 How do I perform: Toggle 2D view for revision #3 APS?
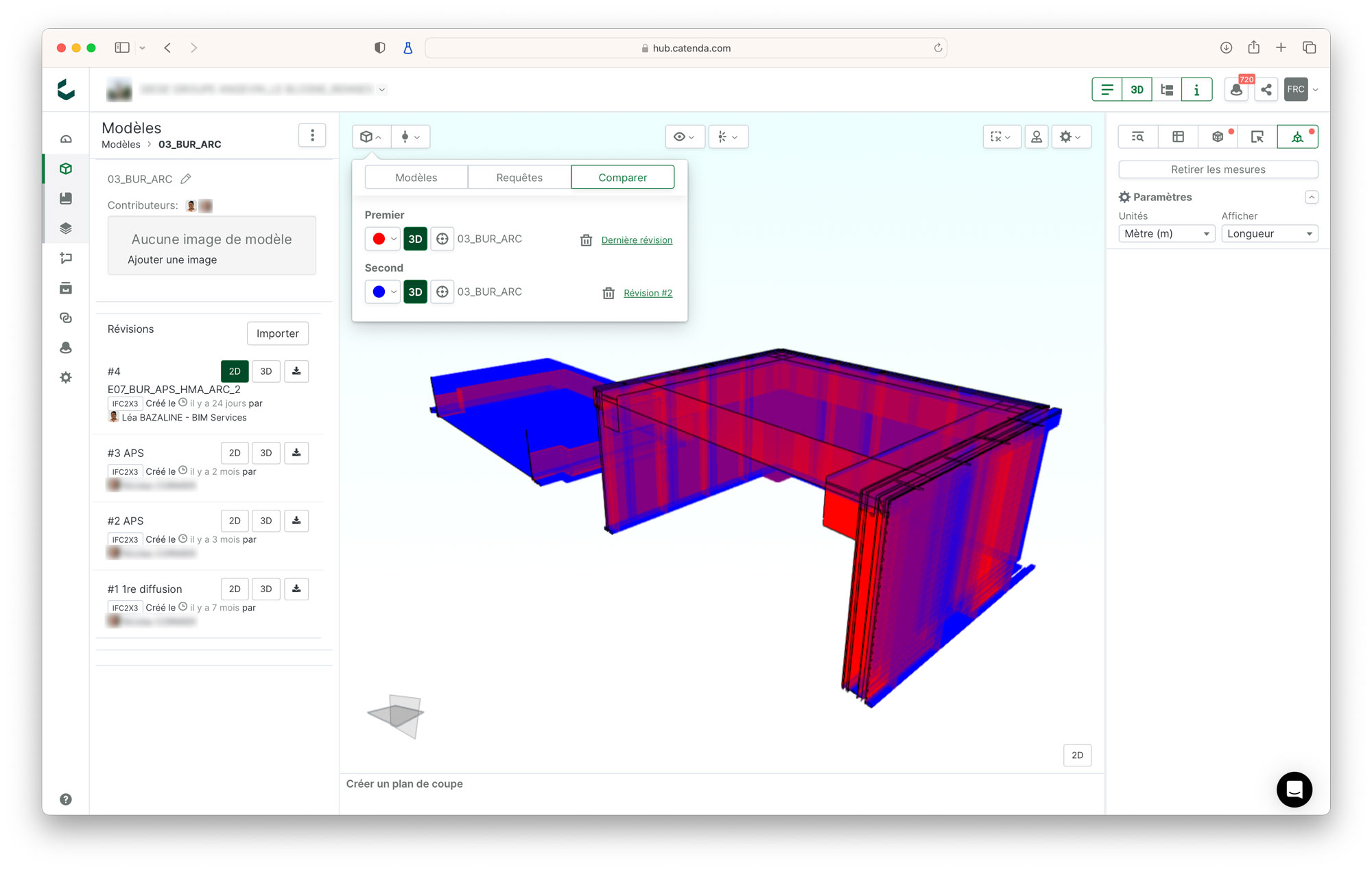click(235, 453)
